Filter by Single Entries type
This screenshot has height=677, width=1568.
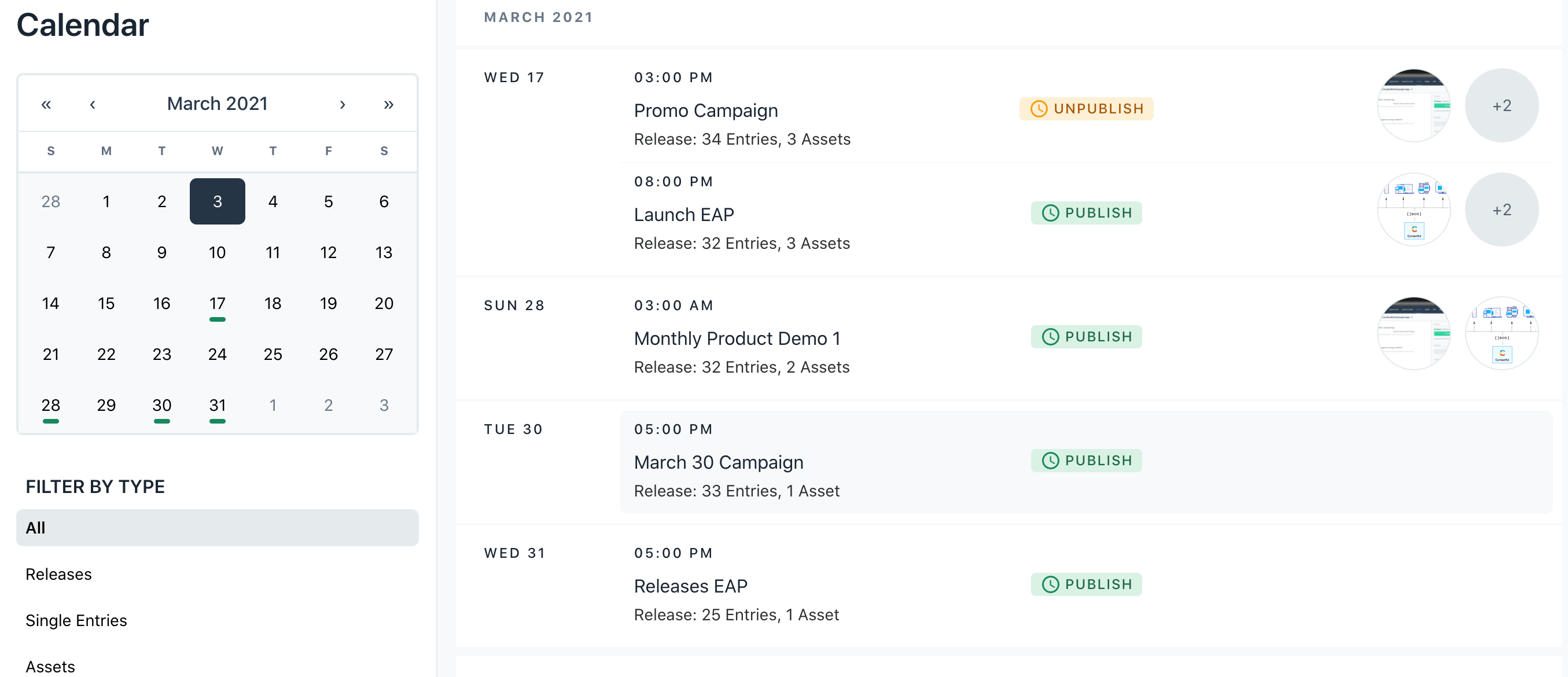pos(76,620)
